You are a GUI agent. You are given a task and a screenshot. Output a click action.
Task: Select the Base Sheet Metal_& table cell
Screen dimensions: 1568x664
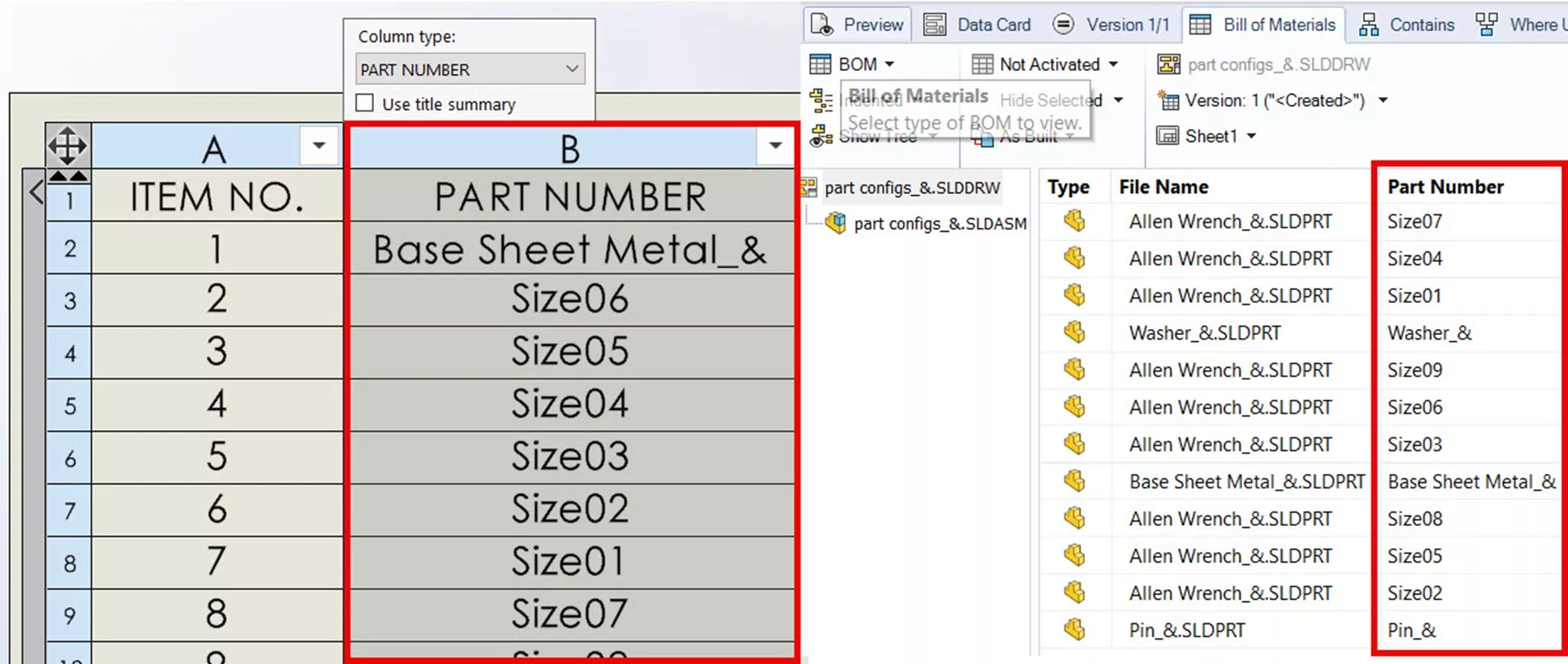pos(569,249)
